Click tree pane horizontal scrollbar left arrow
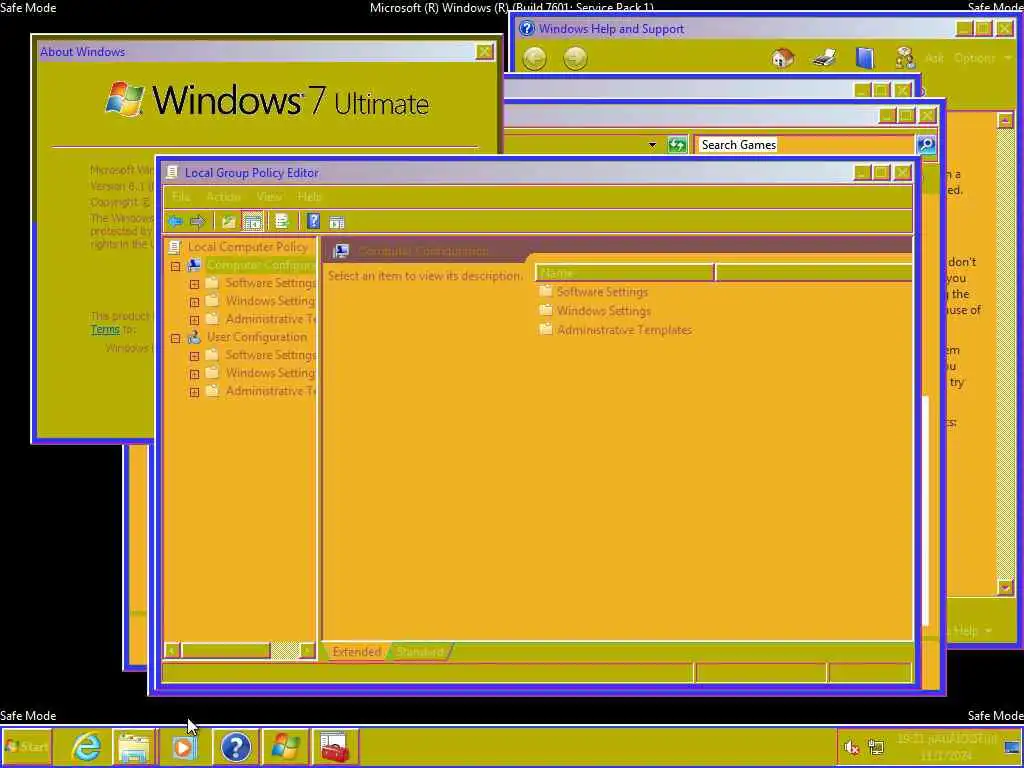 pyautogui.click(x=172, y=650)
